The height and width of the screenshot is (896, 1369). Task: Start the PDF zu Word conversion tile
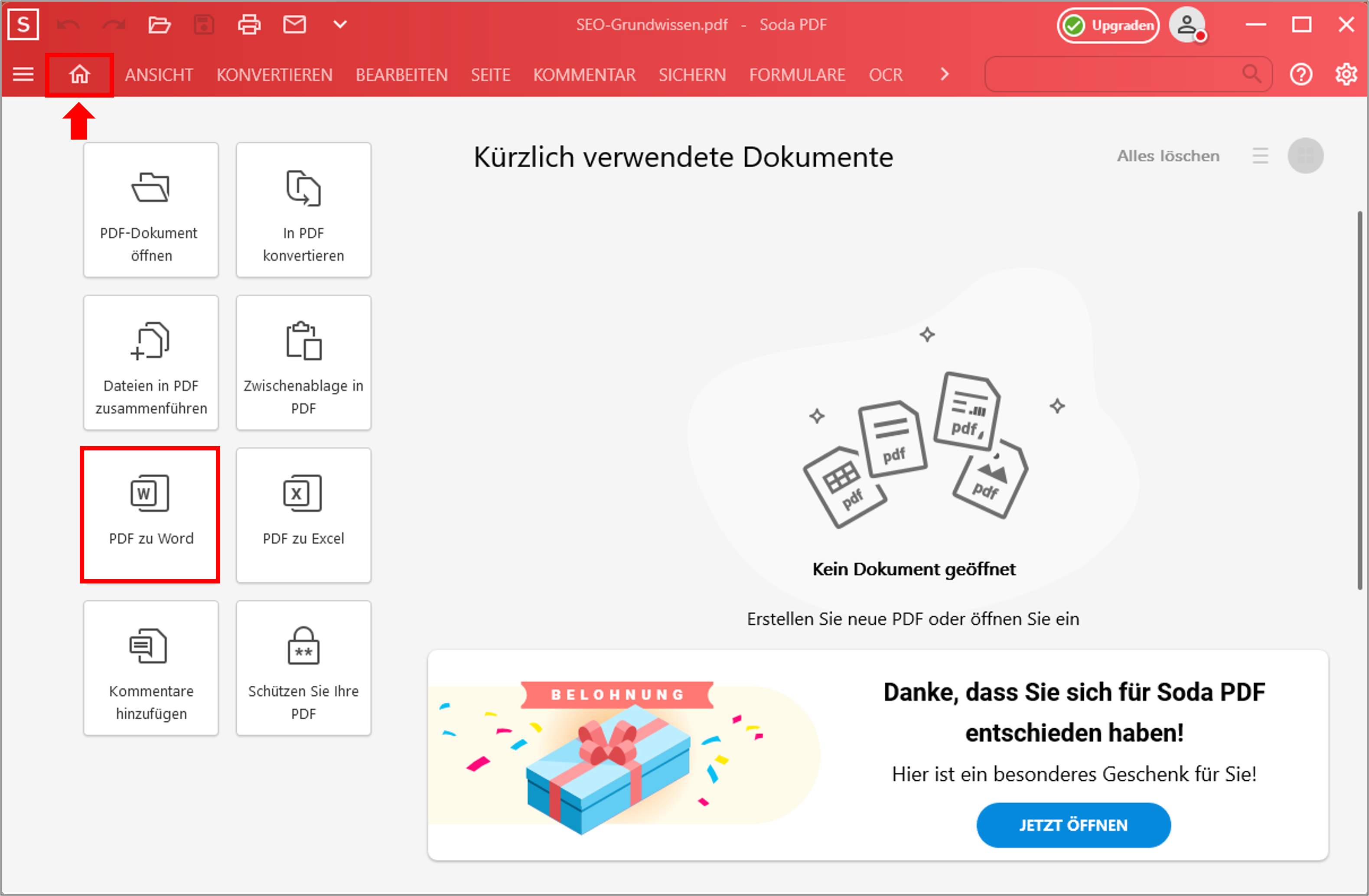pyautogui.click(x=151, y=515)
